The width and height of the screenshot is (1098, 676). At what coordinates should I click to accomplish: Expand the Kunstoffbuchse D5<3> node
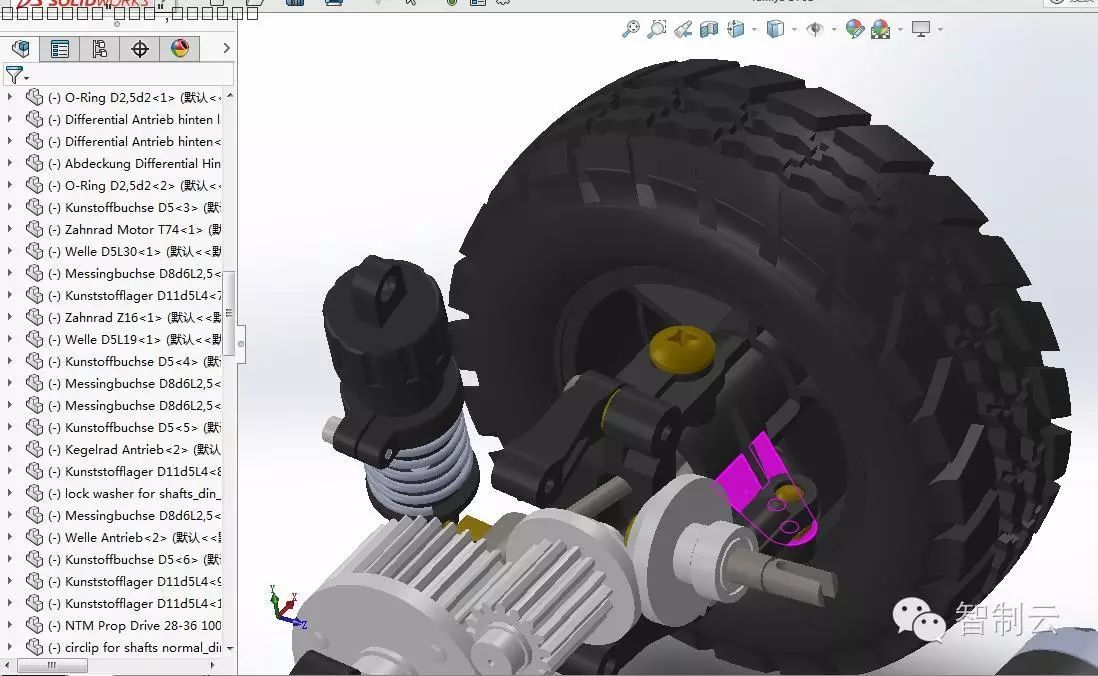(x=10, y=207)
